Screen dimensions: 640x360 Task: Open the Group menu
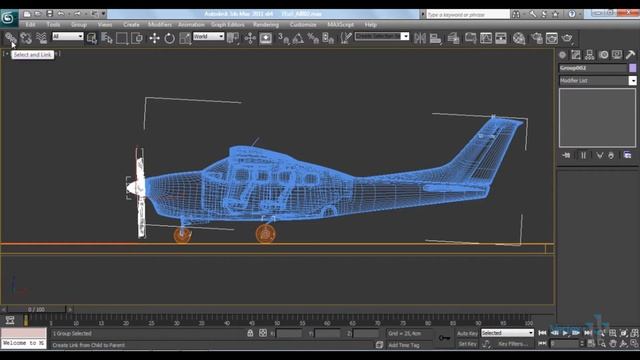(x=79, y=24)
